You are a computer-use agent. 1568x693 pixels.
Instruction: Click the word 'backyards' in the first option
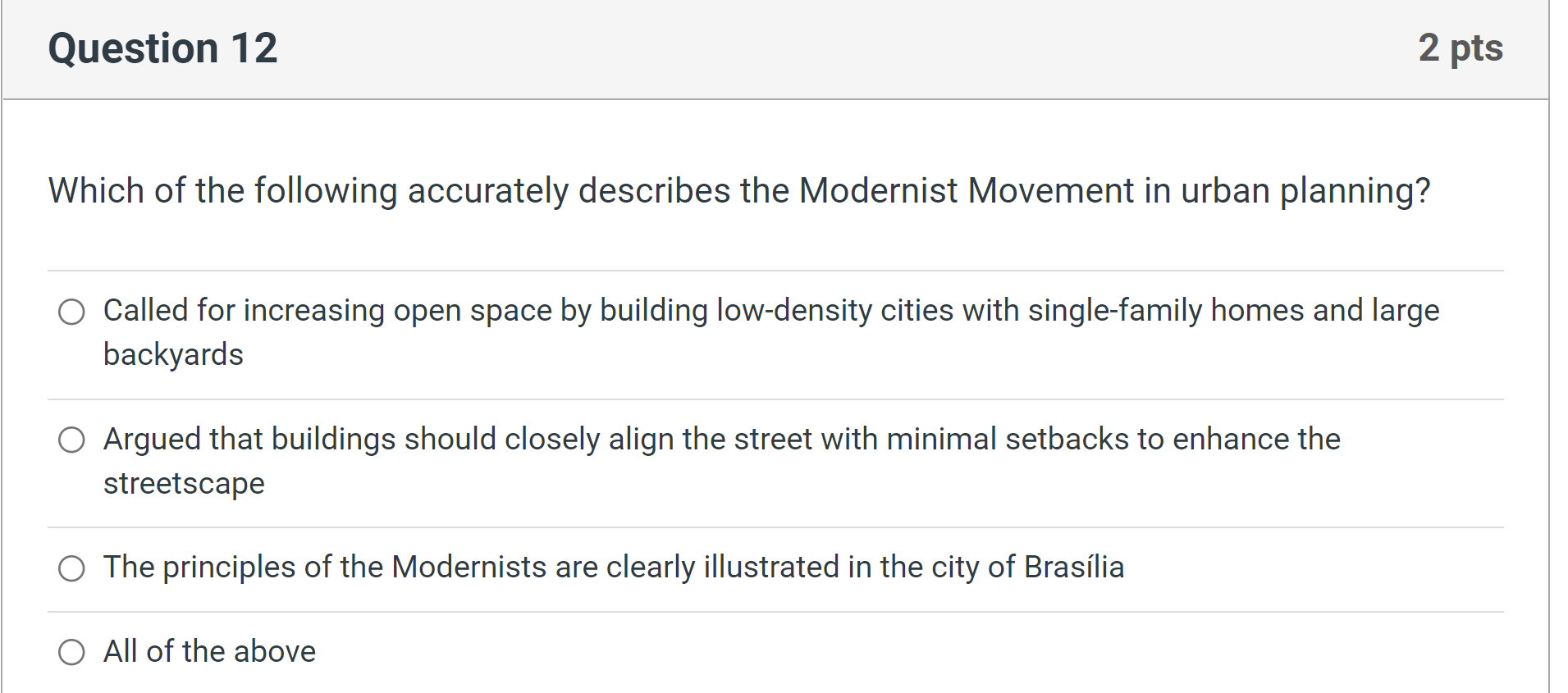point(173,355)
